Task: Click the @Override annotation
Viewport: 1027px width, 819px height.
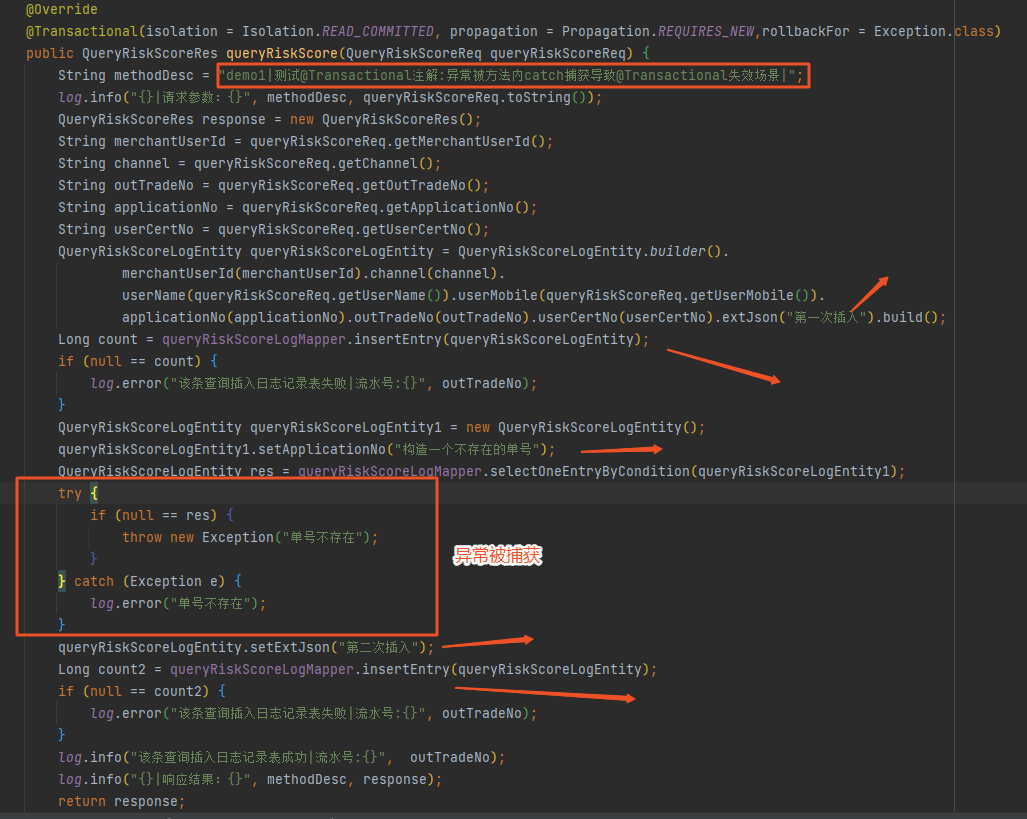Action: point(62,9)
